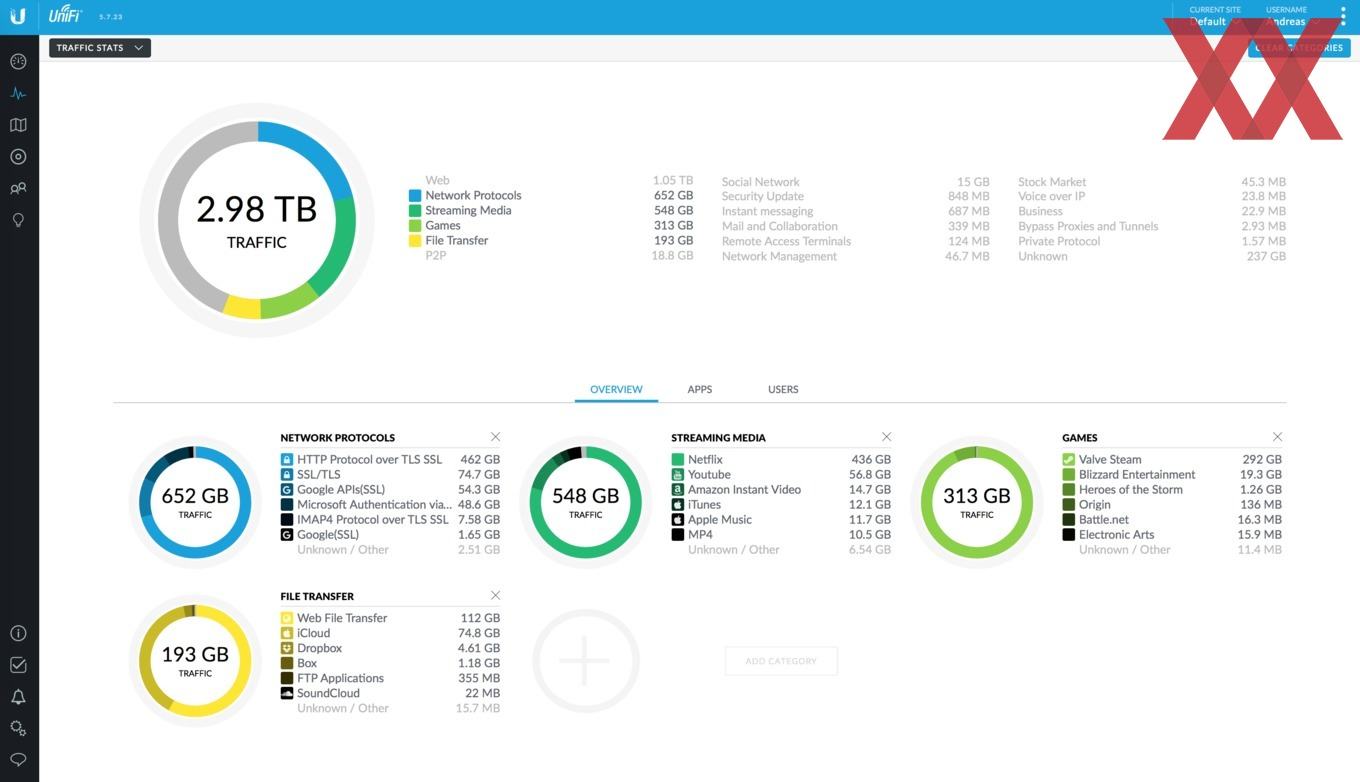Click the Apple Music row
The height and width of the screenshot is (782, 1360).
[781, 520]
